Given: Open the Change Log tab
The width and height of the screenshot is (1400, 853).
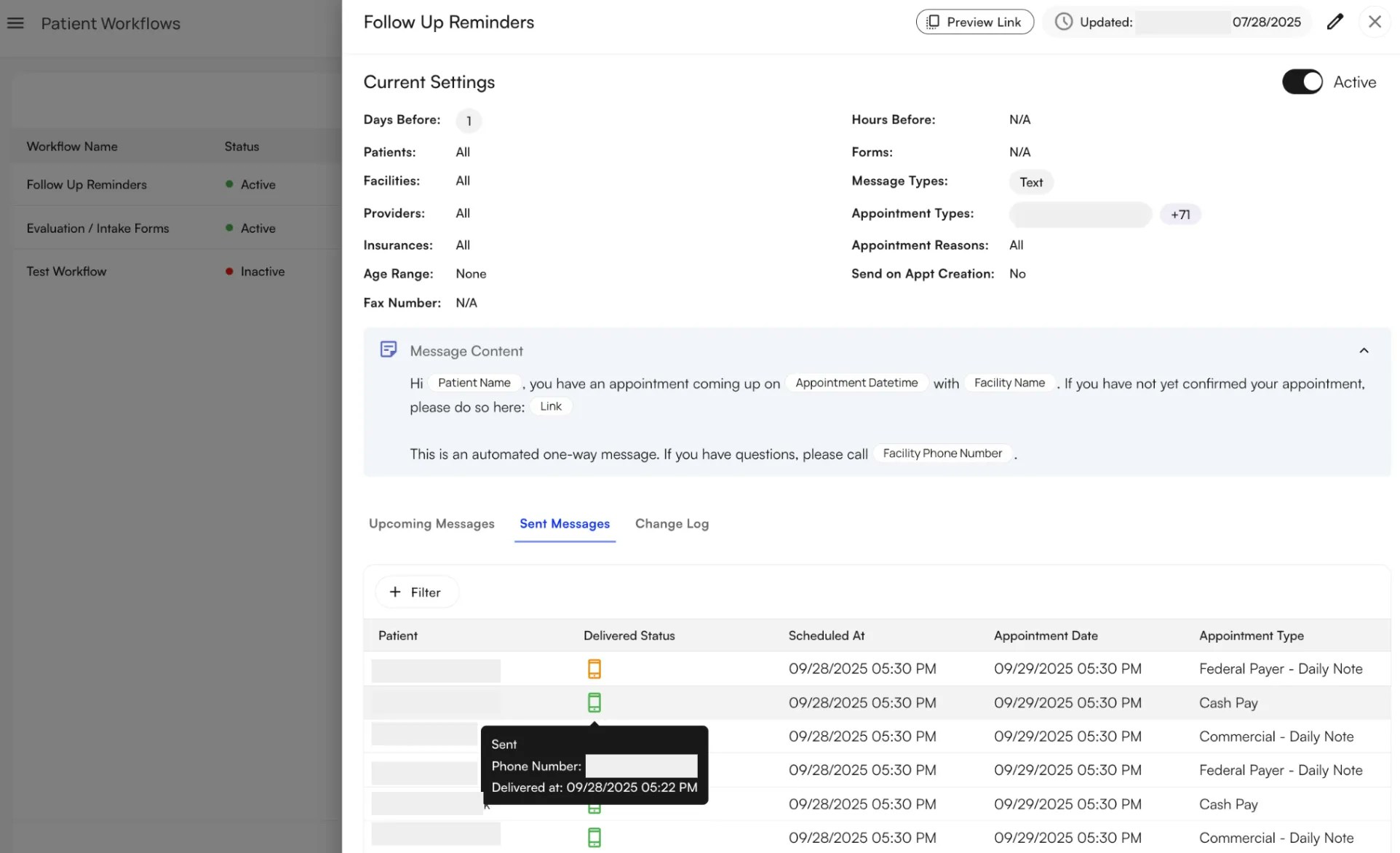Looking at the screenshot, I should pos(672,523).
